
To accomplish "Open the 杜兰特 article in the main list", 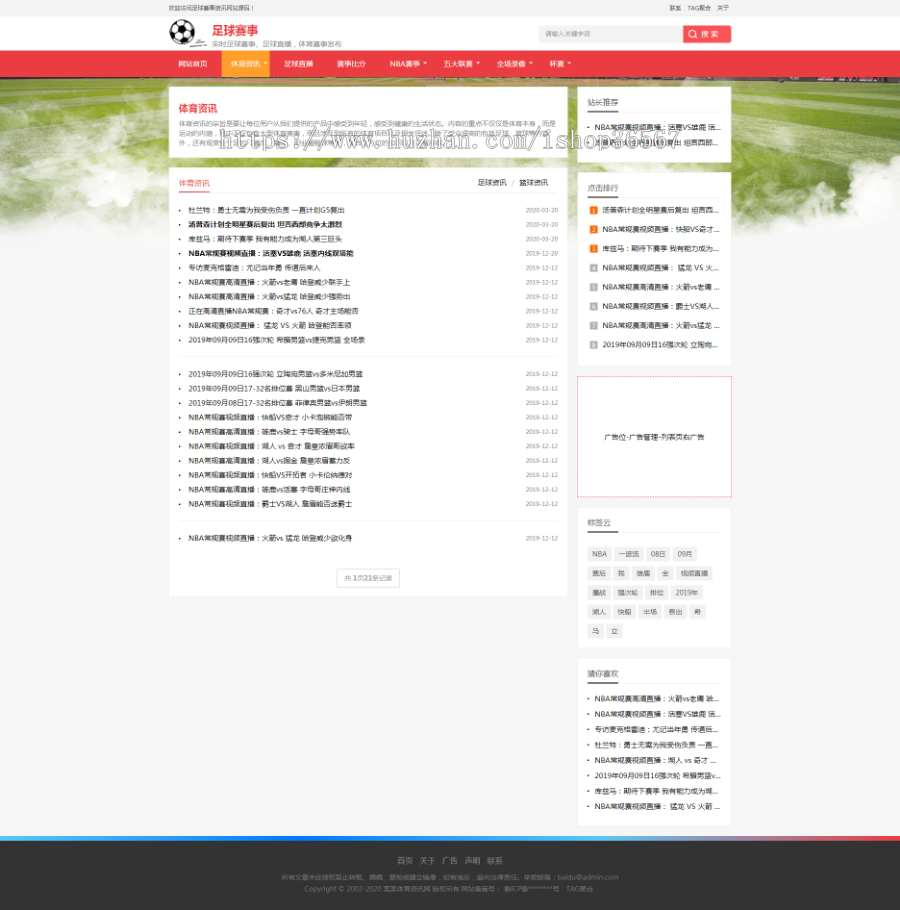I will point(266,210).
